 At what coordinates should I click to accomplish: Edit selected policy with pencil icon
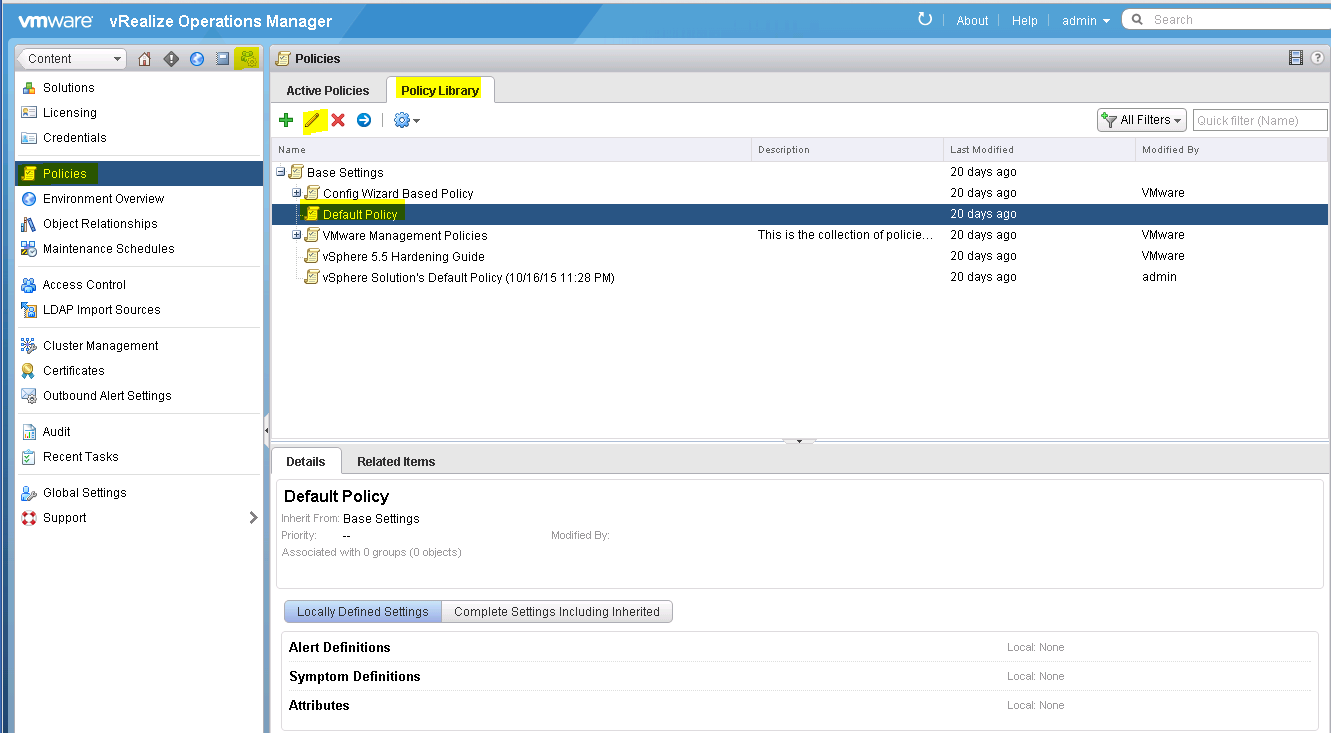click(312, 120)
